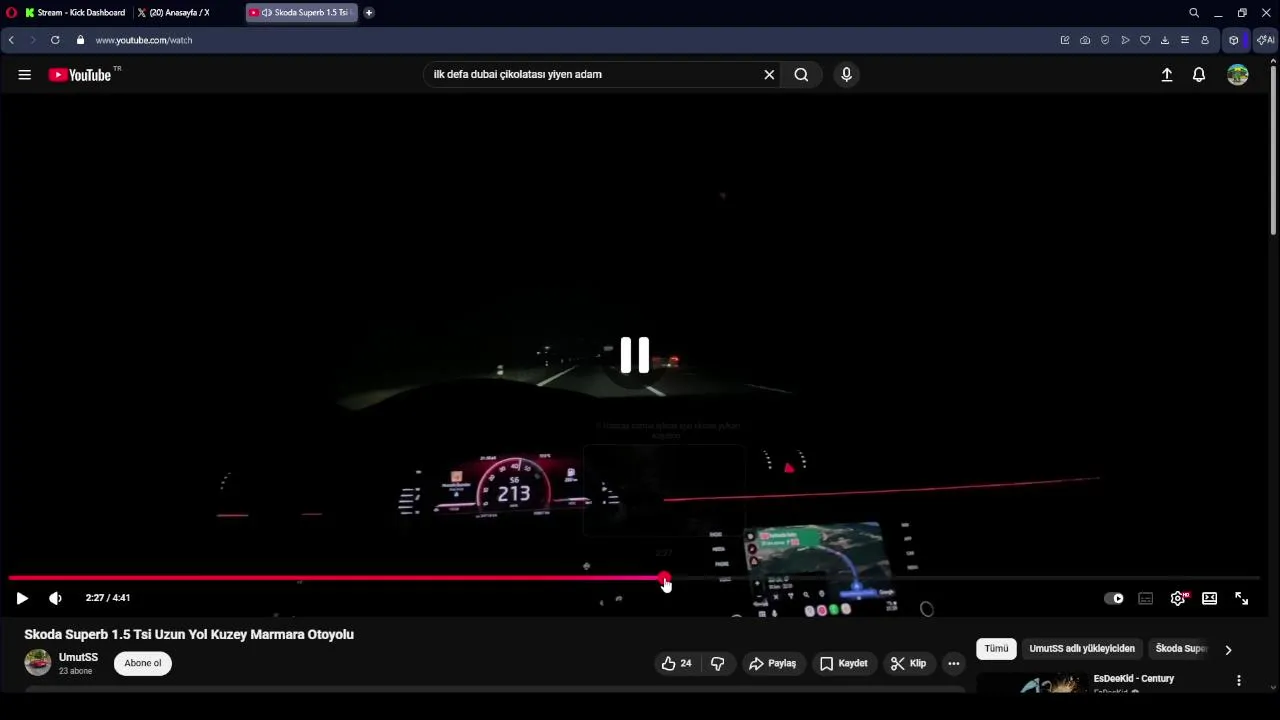The width and height of the screenshot is (1280, 720).
Task: Play the video from the player controls
Action: 22,598
